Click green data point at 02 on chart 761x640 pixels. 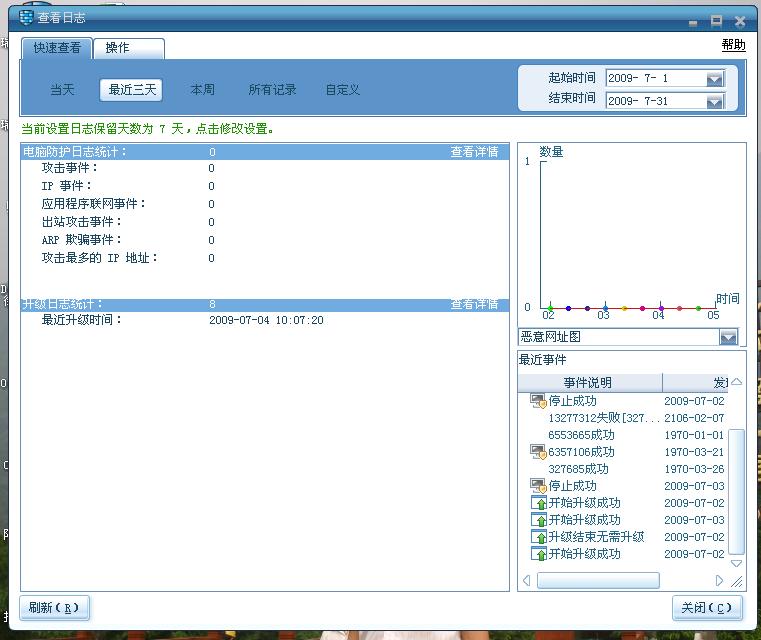tap(550, 308)
